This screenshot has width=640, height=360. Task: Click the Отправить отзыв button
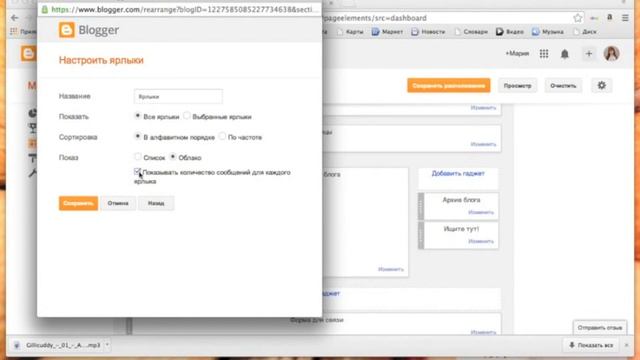click(x=600, y=327)
